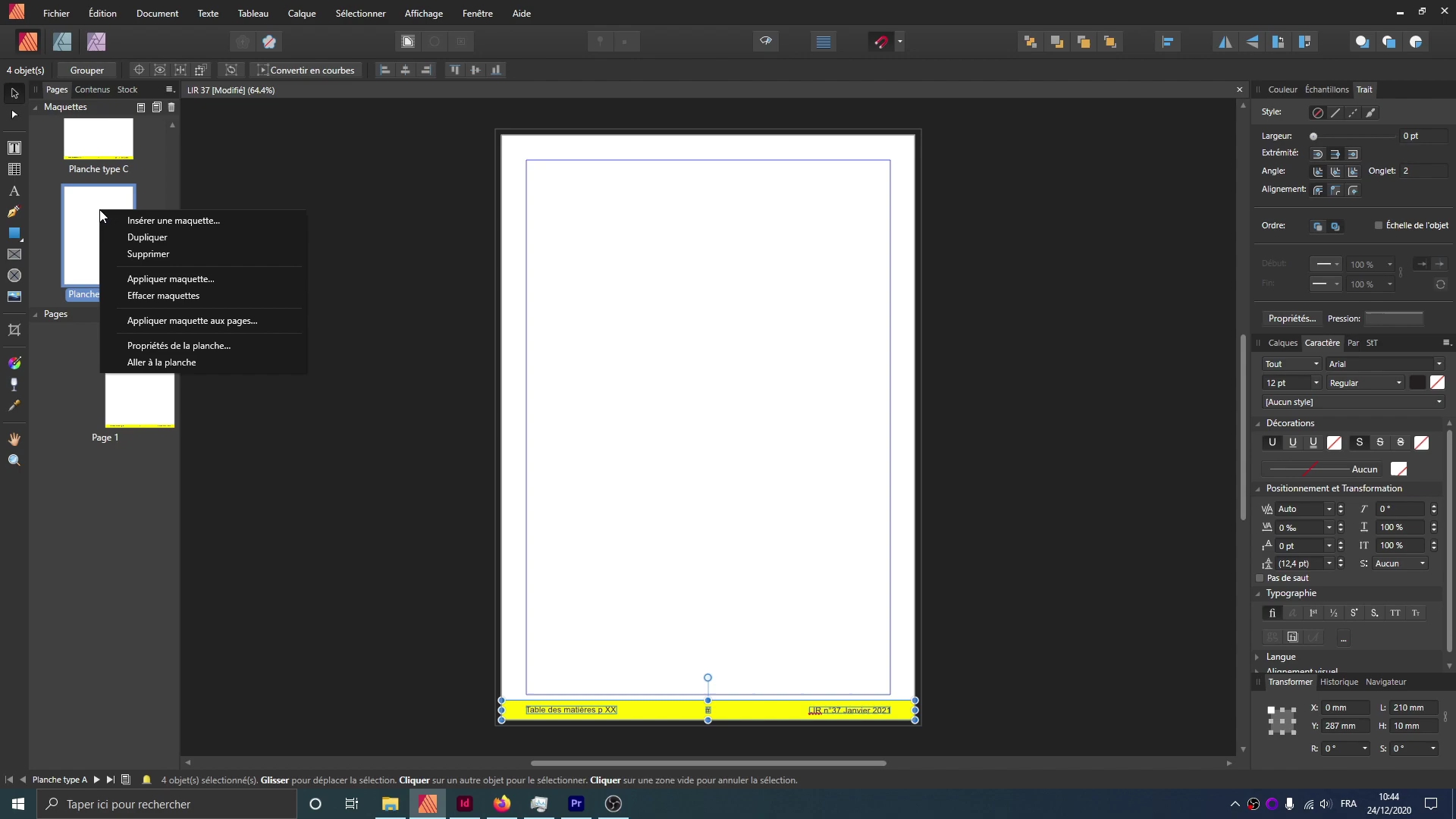Select the Table tool
This screenshot has width=1456, height=819.
[x=14, y=169]
